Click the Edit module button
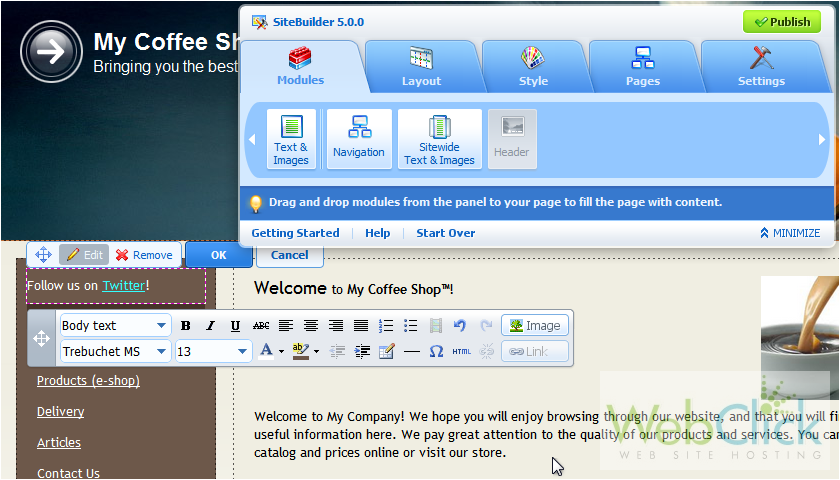 [x=85, y=255]
